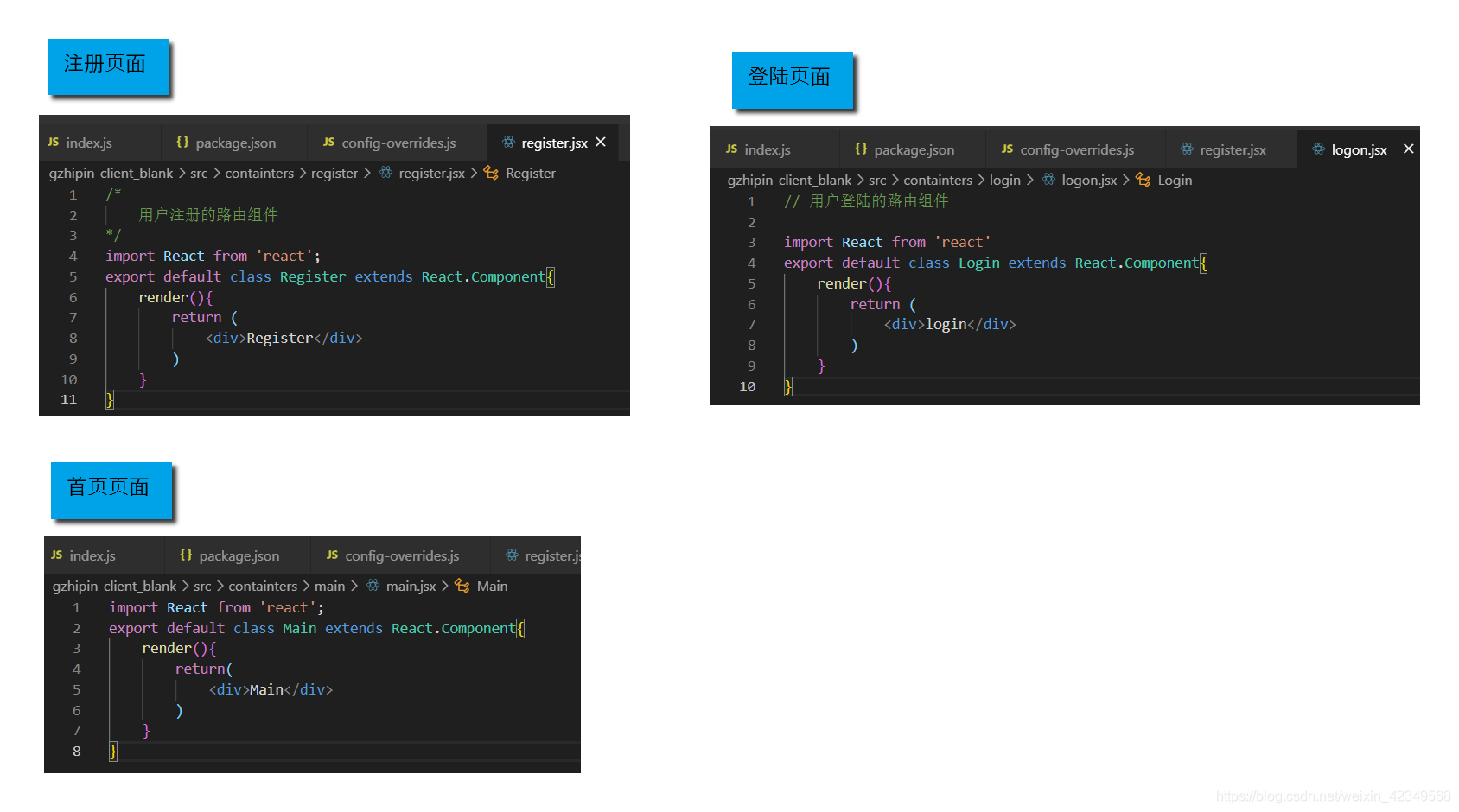This screenshot has height=812, width=1459.
Task: Close the logon.jsx tab
Action: point(1409,149)
